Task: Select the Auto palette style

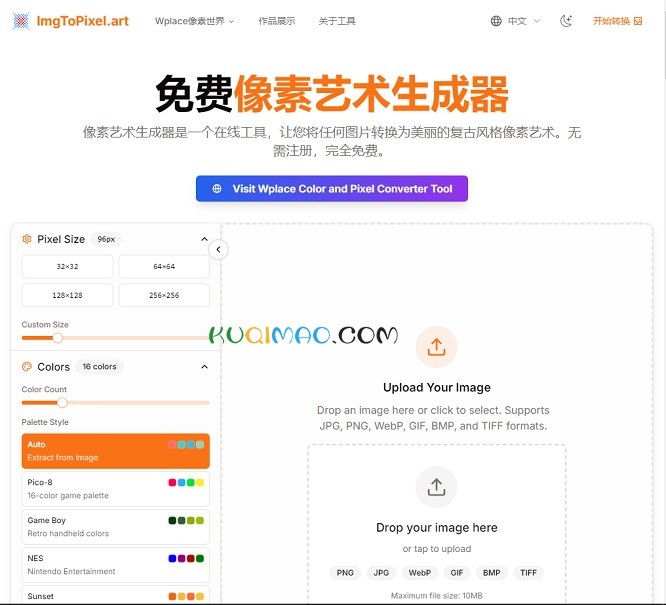Action: click(115, 451)
